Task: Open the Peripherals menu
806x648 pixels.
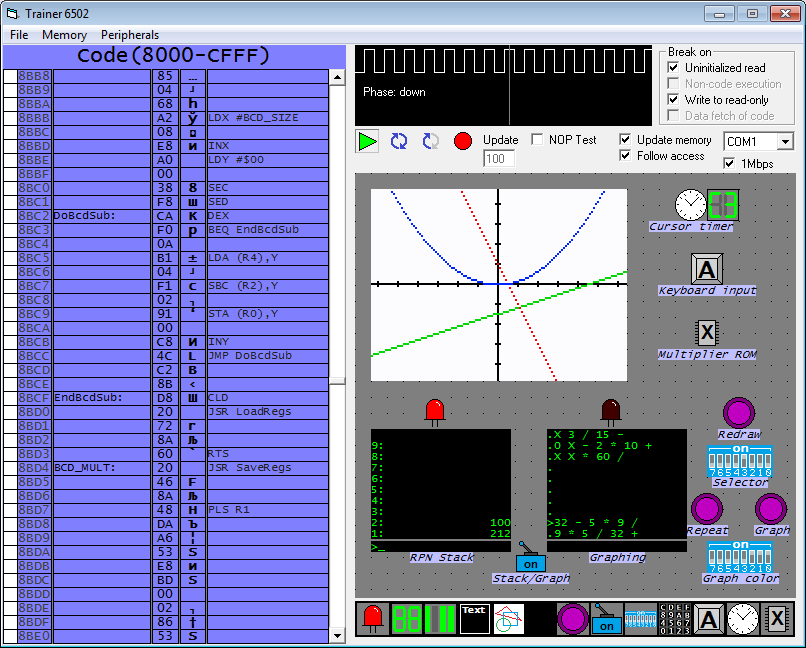Action: 129,34
